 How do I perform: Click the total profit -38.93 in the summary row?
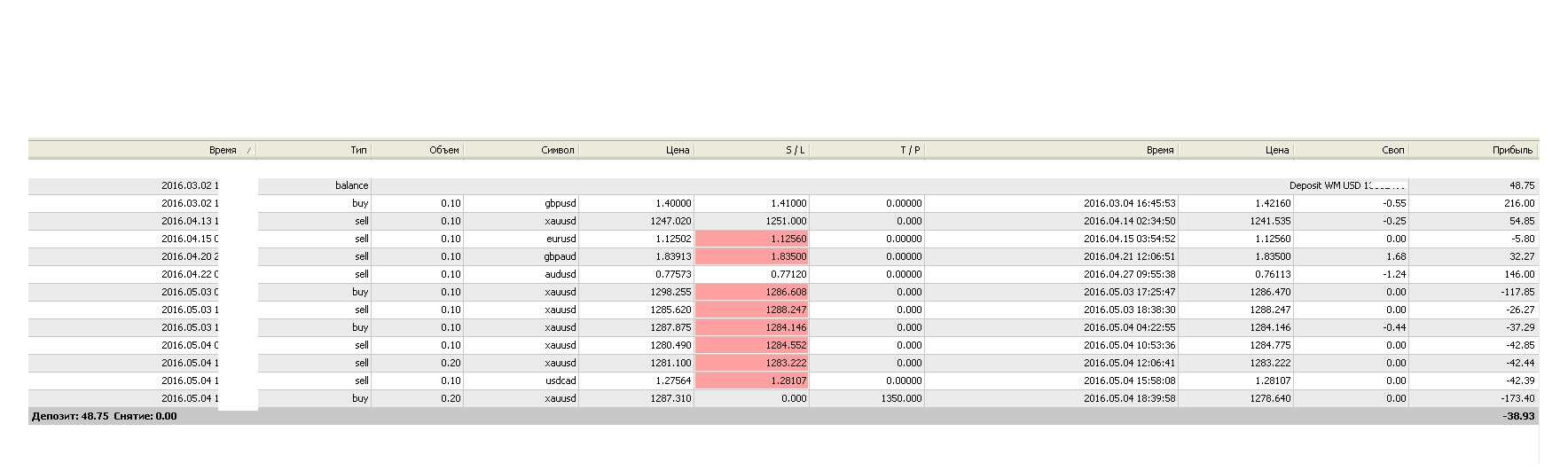[1519, 416]
